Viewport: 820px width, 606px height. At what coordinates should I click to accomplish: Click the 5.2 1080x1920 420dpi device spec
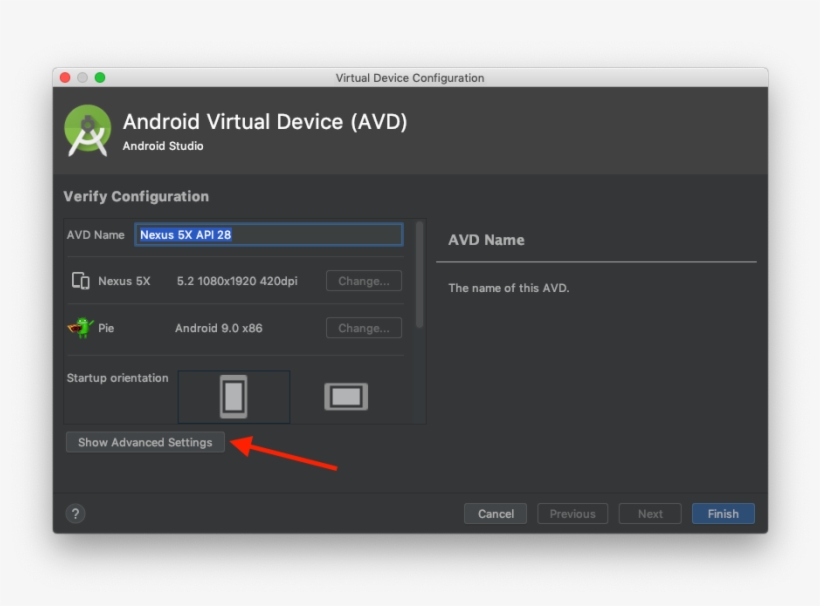tap(237, 281)
